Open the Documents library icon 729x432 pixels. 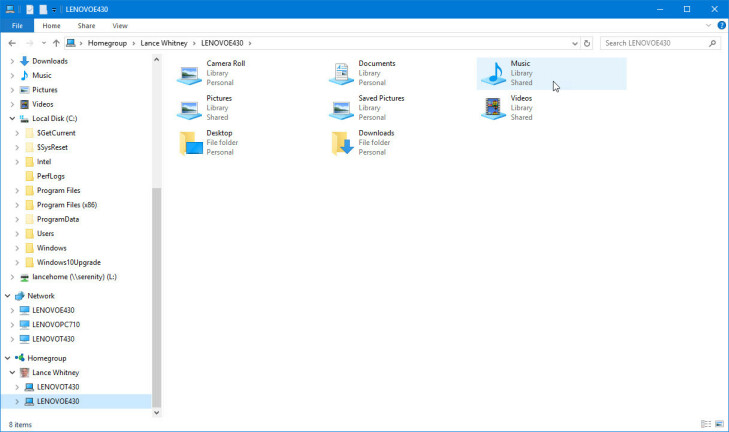click(341, 74)
